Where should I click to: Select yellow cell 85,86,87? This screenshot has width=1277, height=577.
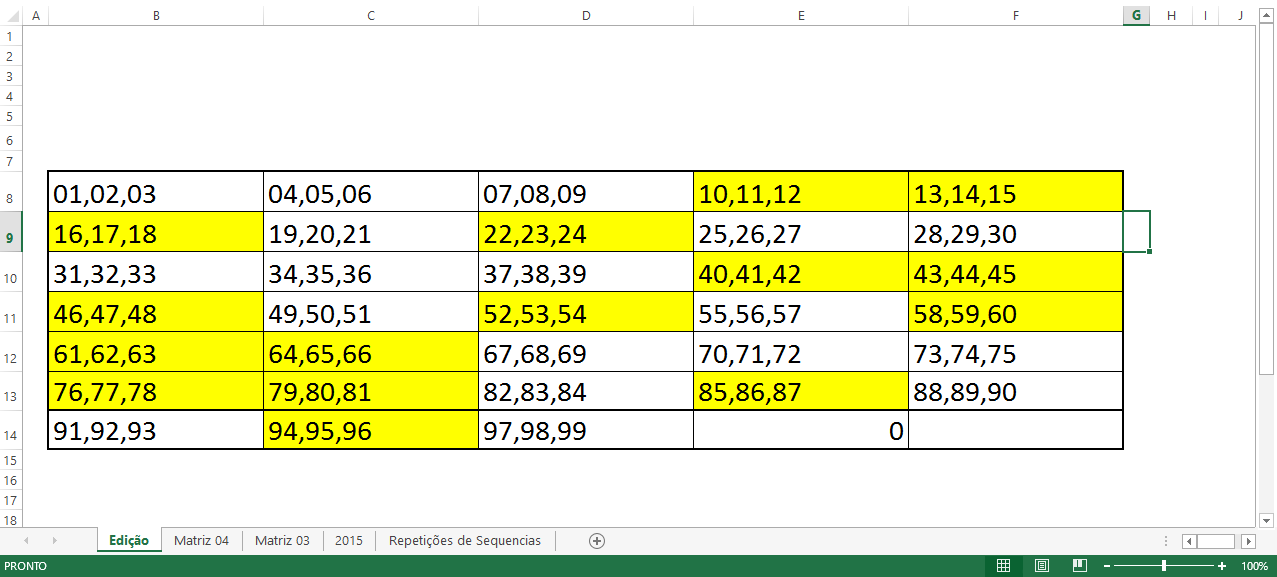(x=801, y=391)
